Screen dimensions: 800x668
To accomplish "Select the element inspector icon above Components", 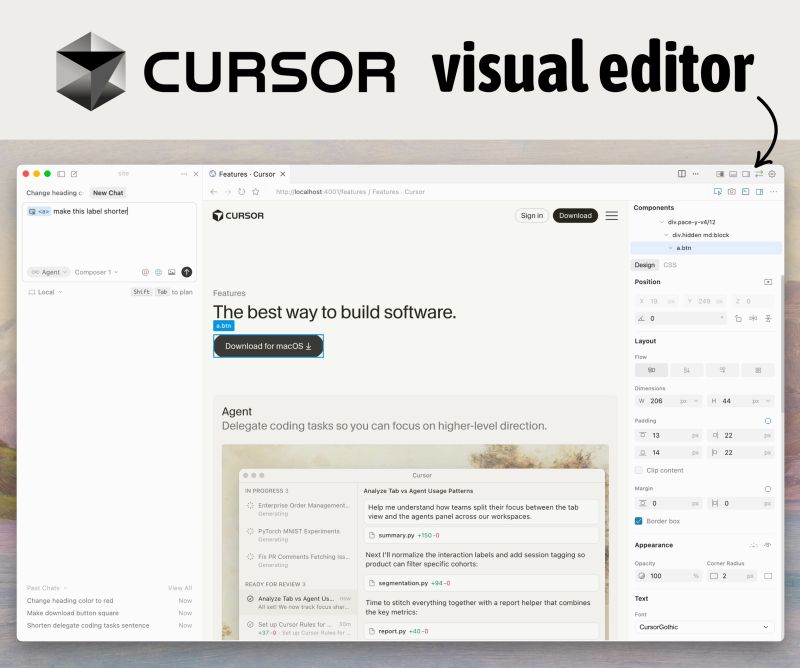I will click(x=719, y=191).
